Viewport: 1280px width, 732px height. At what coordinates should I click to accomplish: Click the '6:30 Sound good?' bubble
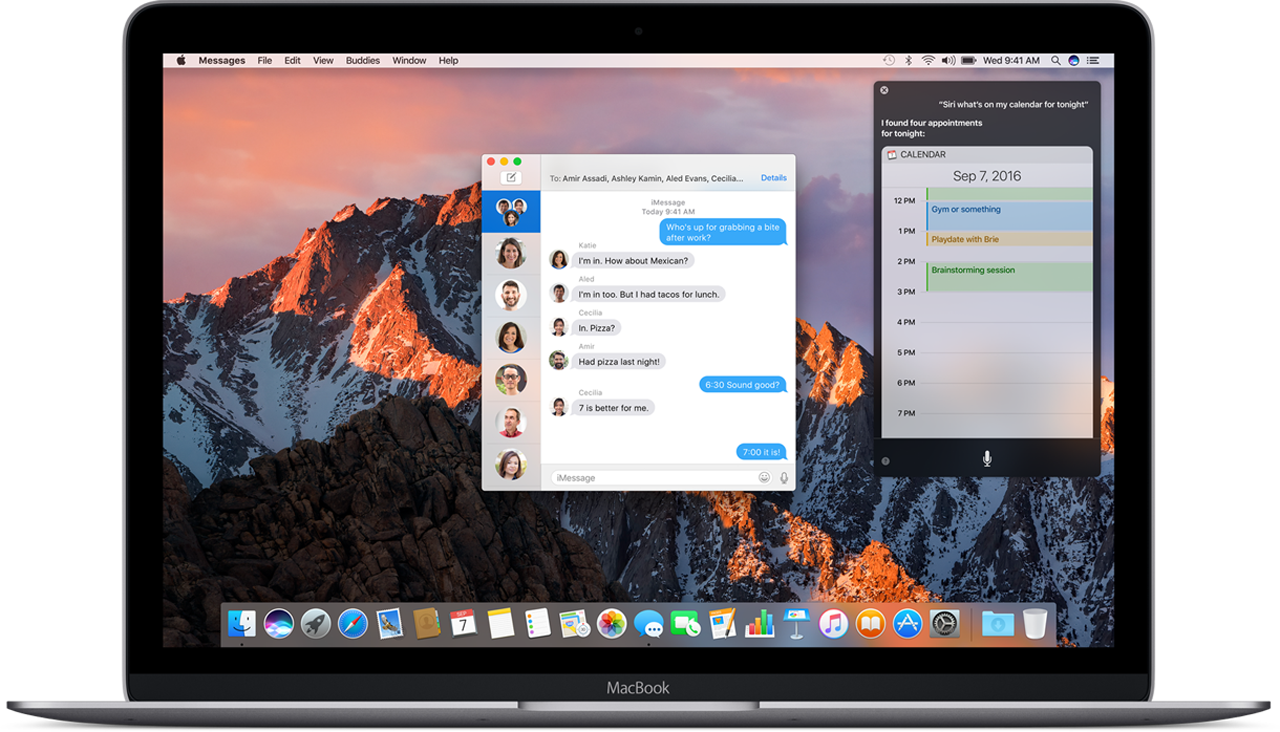tap(742, 385)
